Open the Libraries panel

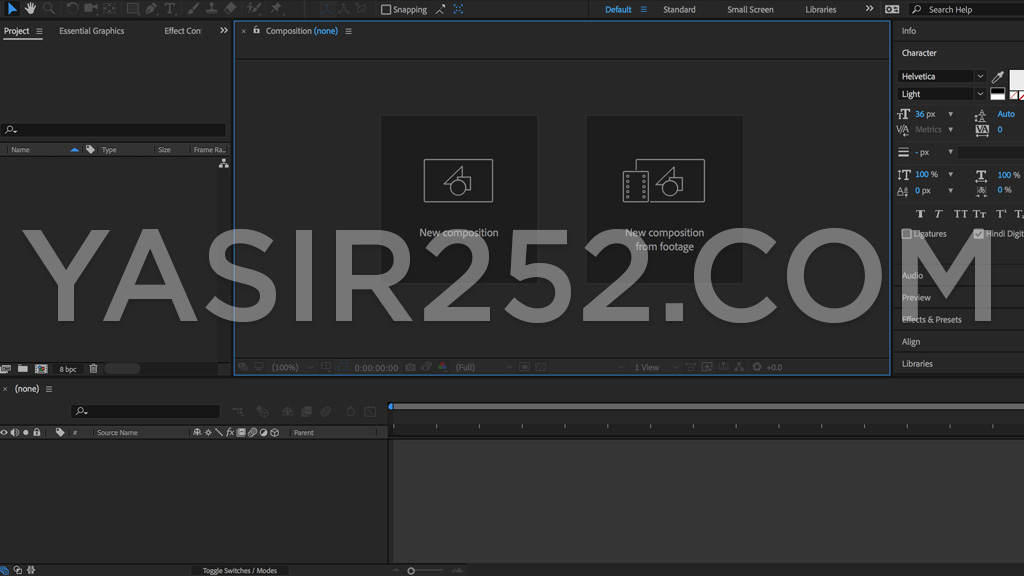pyautogui.click(x=917, y=363)
